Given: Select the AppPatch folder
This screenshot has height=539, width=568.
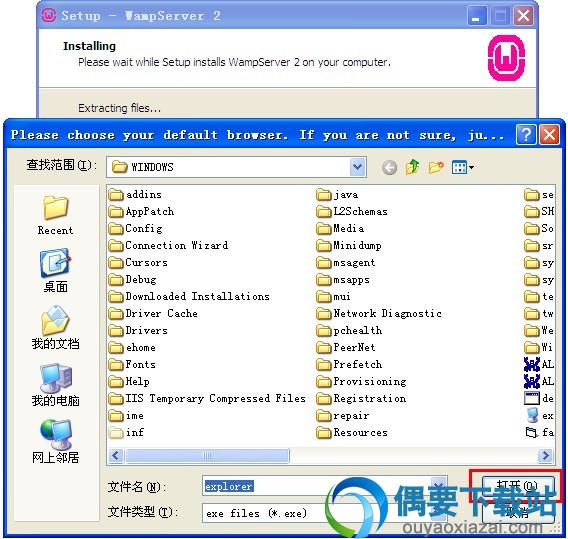Looking at the screenshot, I should [141, 212].
